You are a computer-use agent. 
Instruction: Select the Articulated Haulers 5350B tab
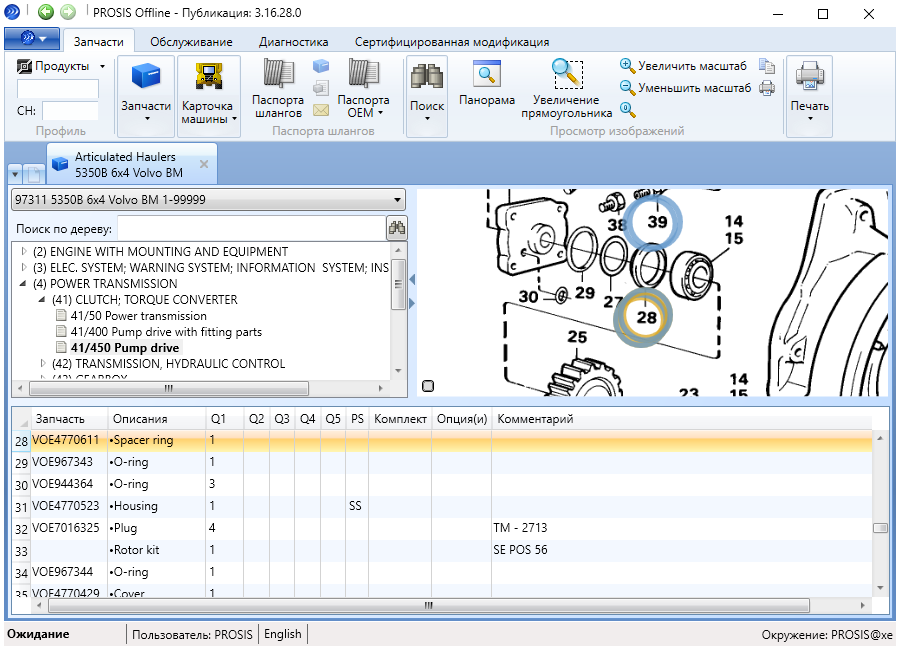131,164
